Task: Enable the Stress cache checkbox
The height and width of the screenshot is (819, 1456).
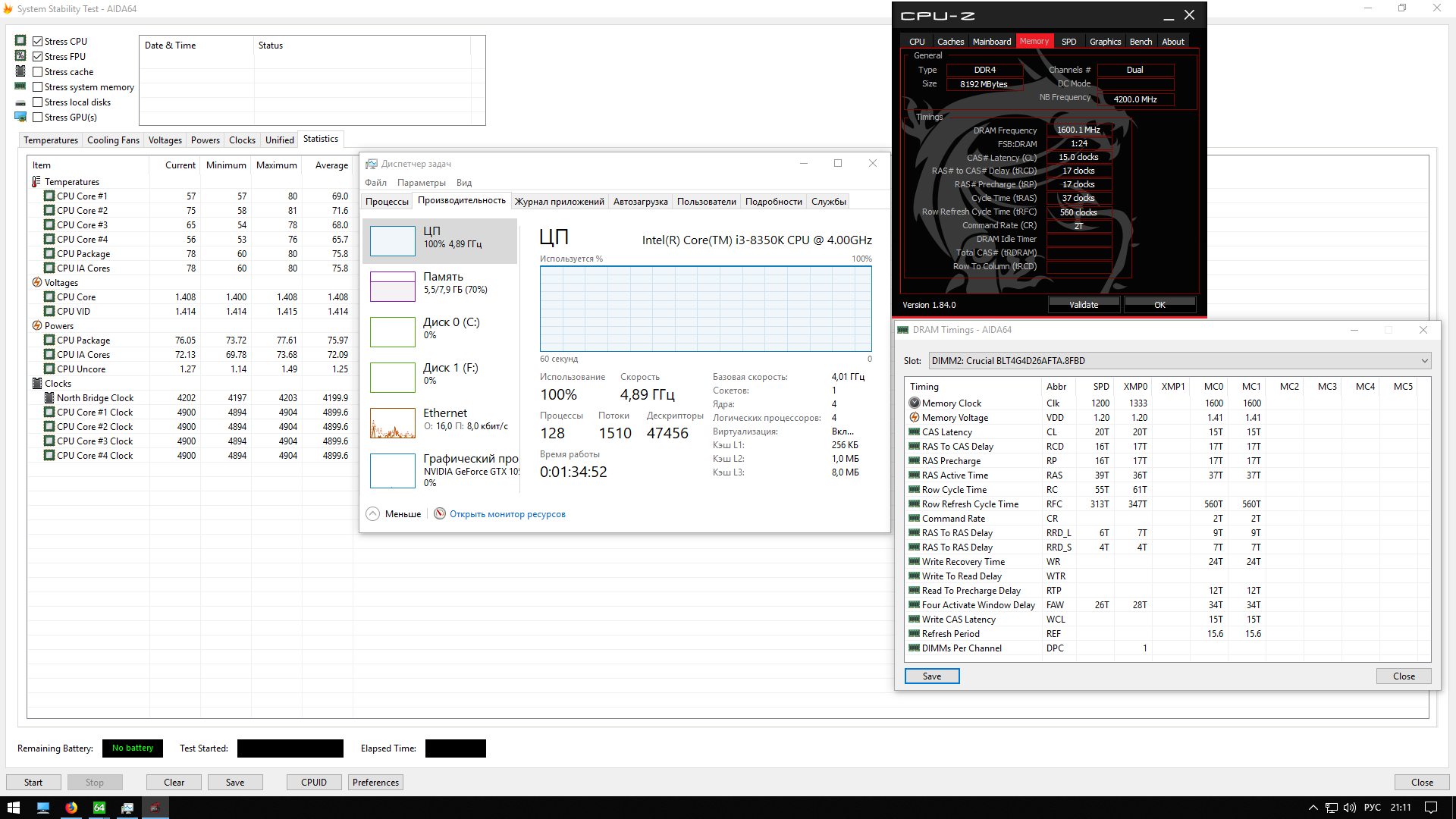Action: [37, 72]
